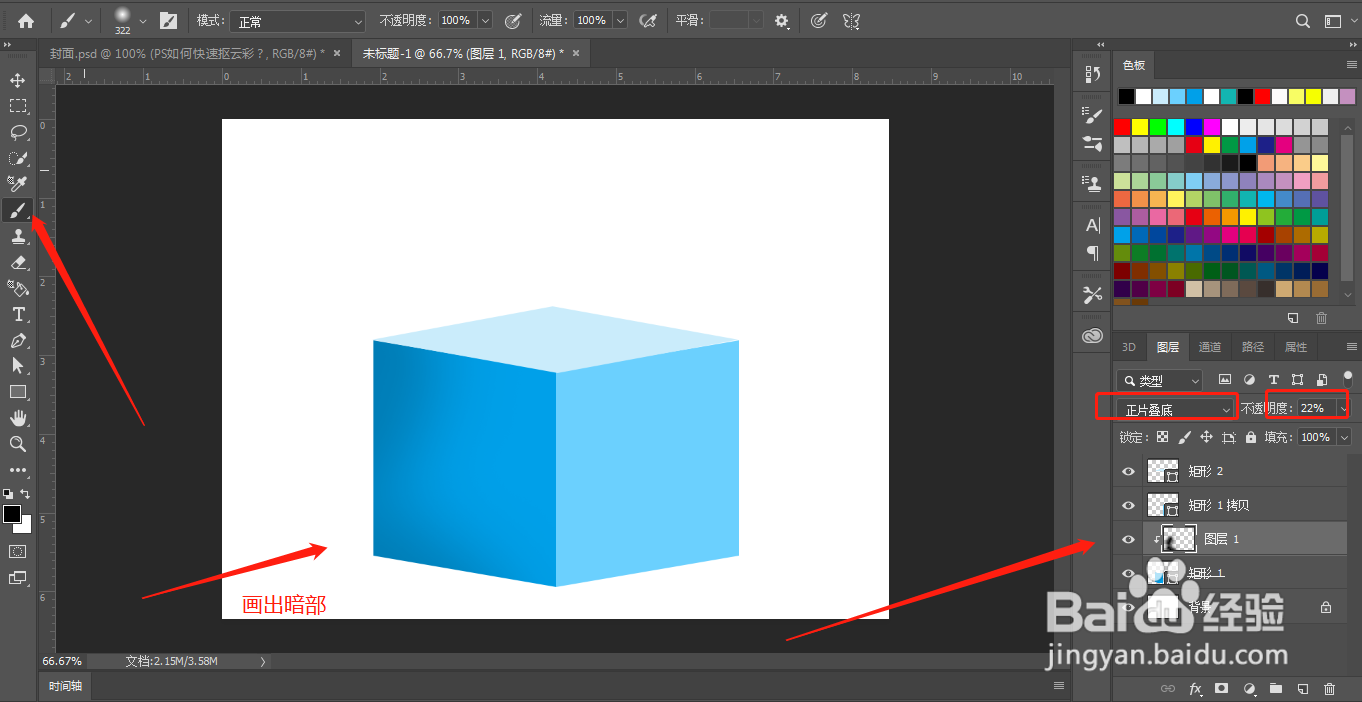Image resolution: width=1362 pixels, height=702 pixels.
Task: Select the Clone Stamp tool
Action: pyautogui.click(x=18, y=236)
